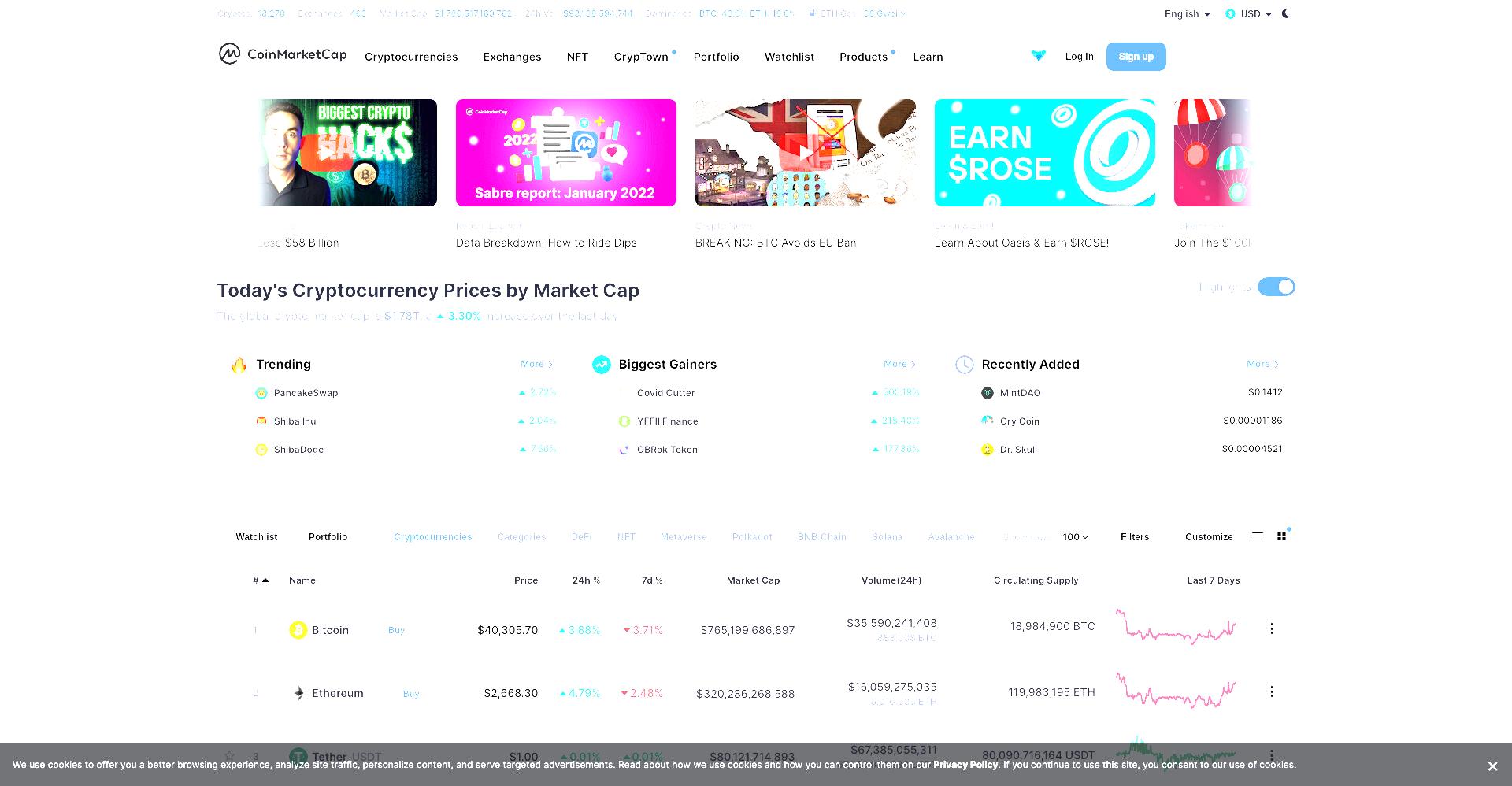
Task: Click the Bitcoin coin icon
Action: click(298, 630)
